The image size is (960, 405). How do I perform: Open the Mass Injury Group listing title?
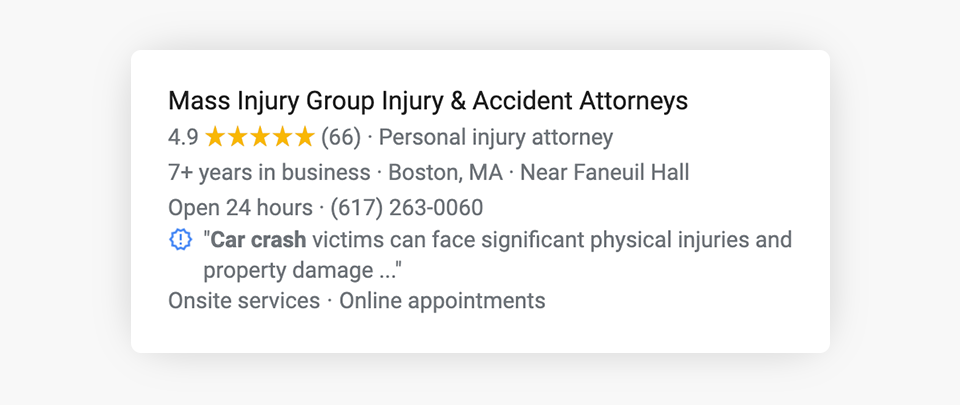tap(428, 101)
